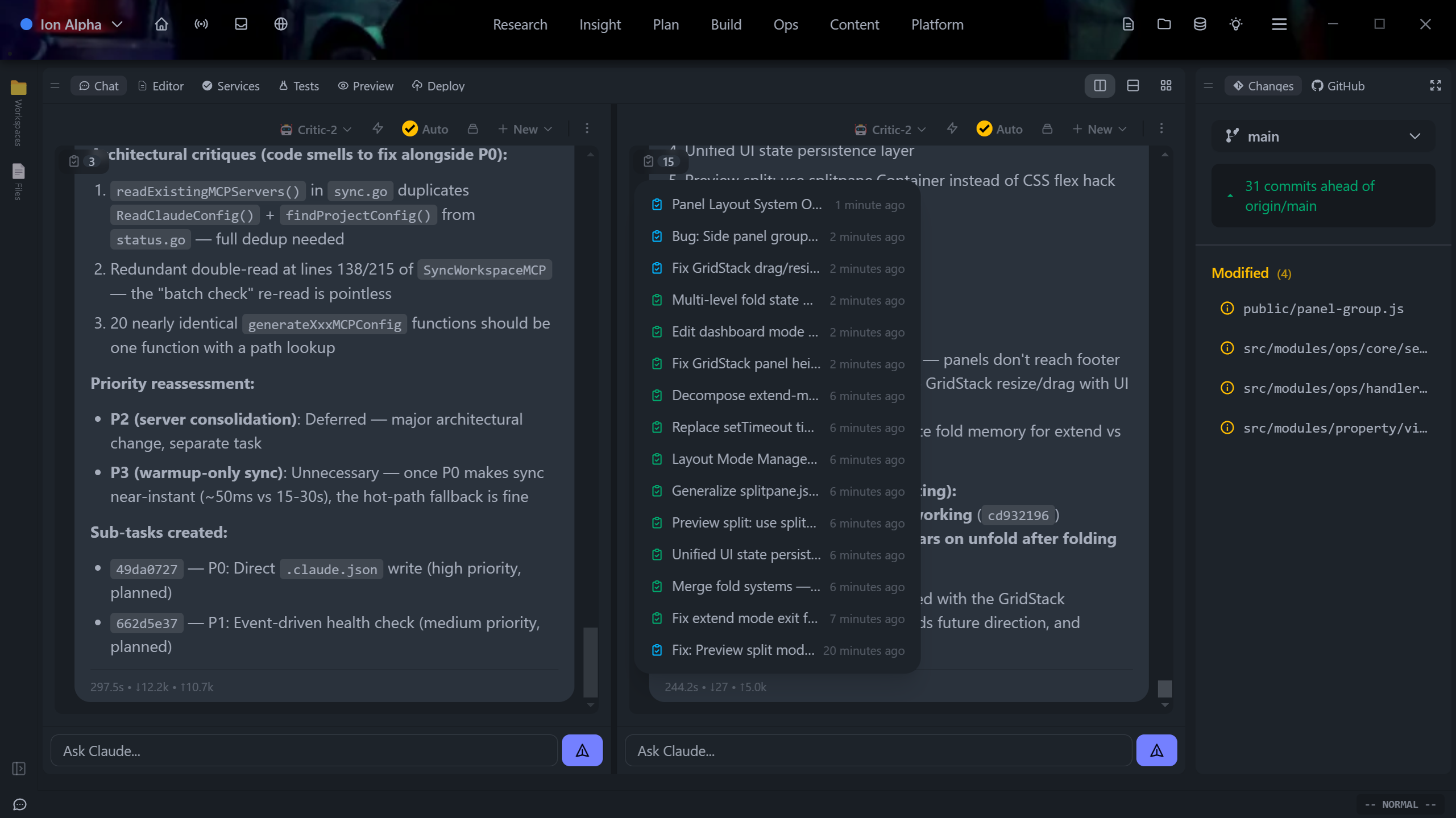Image resolution: width=1456 pixels, height=818 pixels.
Task: Select the grid layout view
Action: click(1166, 85)
